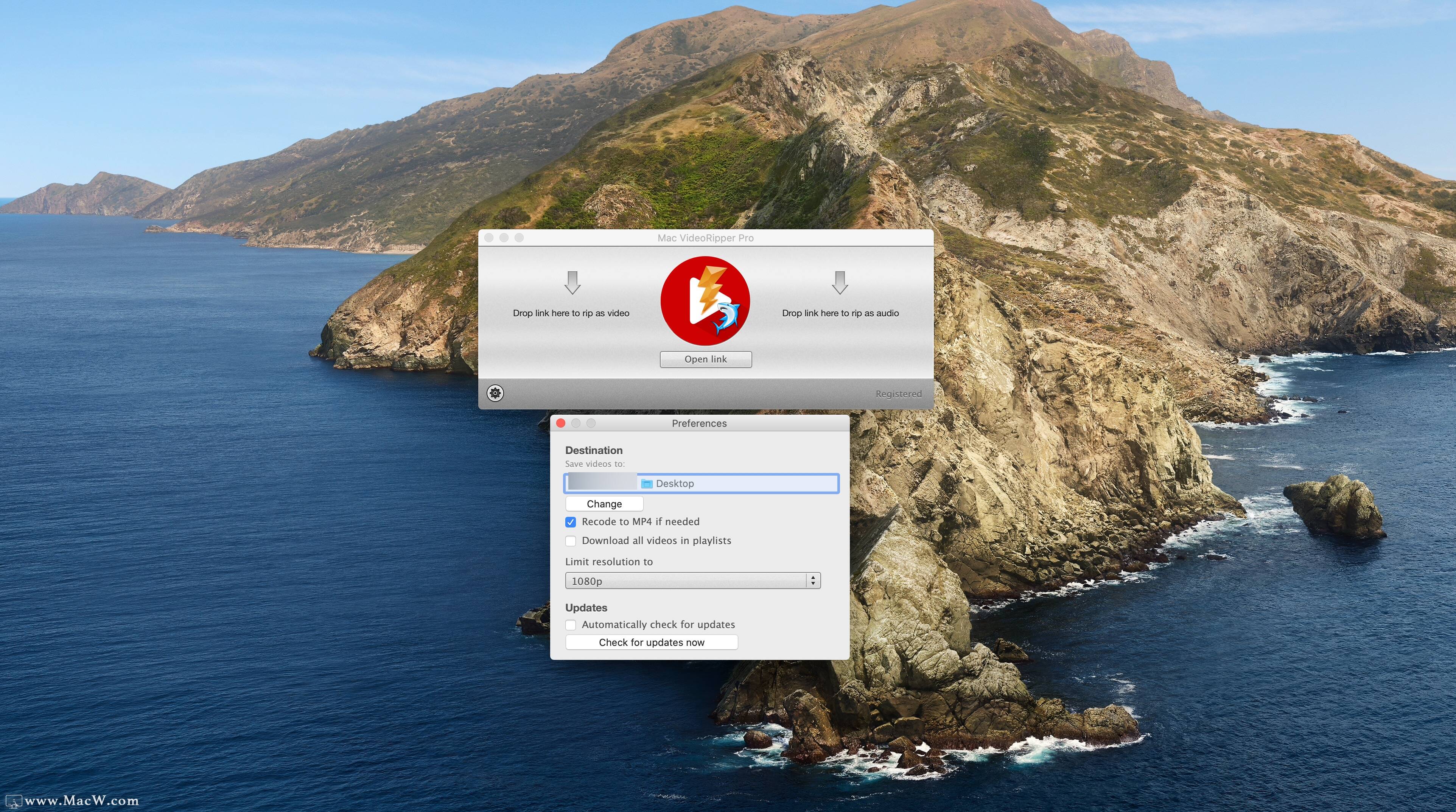Enable Download all videos in playlists
The image size is (1456, 812).
(x=571, y=541)
